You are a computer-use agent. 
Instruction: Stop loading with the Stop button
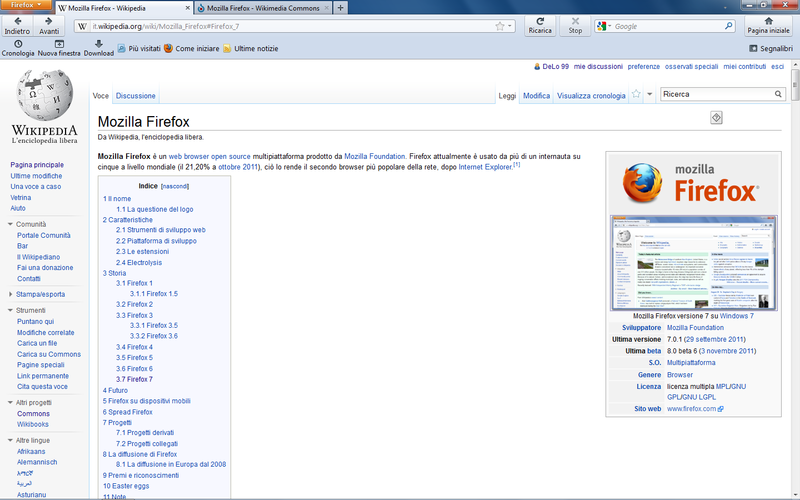[x=575, y=26]
